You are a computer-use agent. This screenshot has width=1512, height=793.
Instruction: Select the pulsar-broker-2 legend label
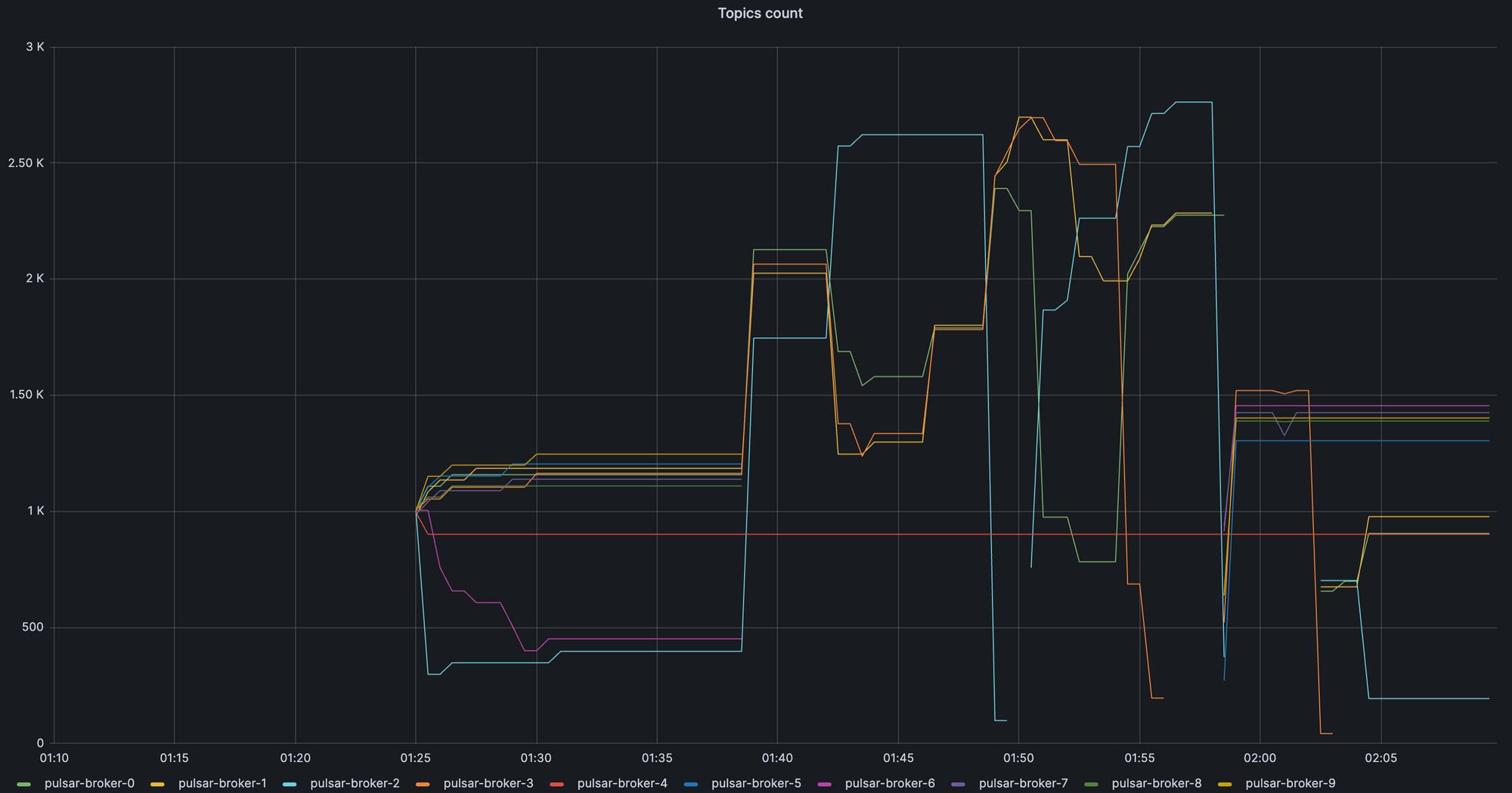tap(354, 783)
